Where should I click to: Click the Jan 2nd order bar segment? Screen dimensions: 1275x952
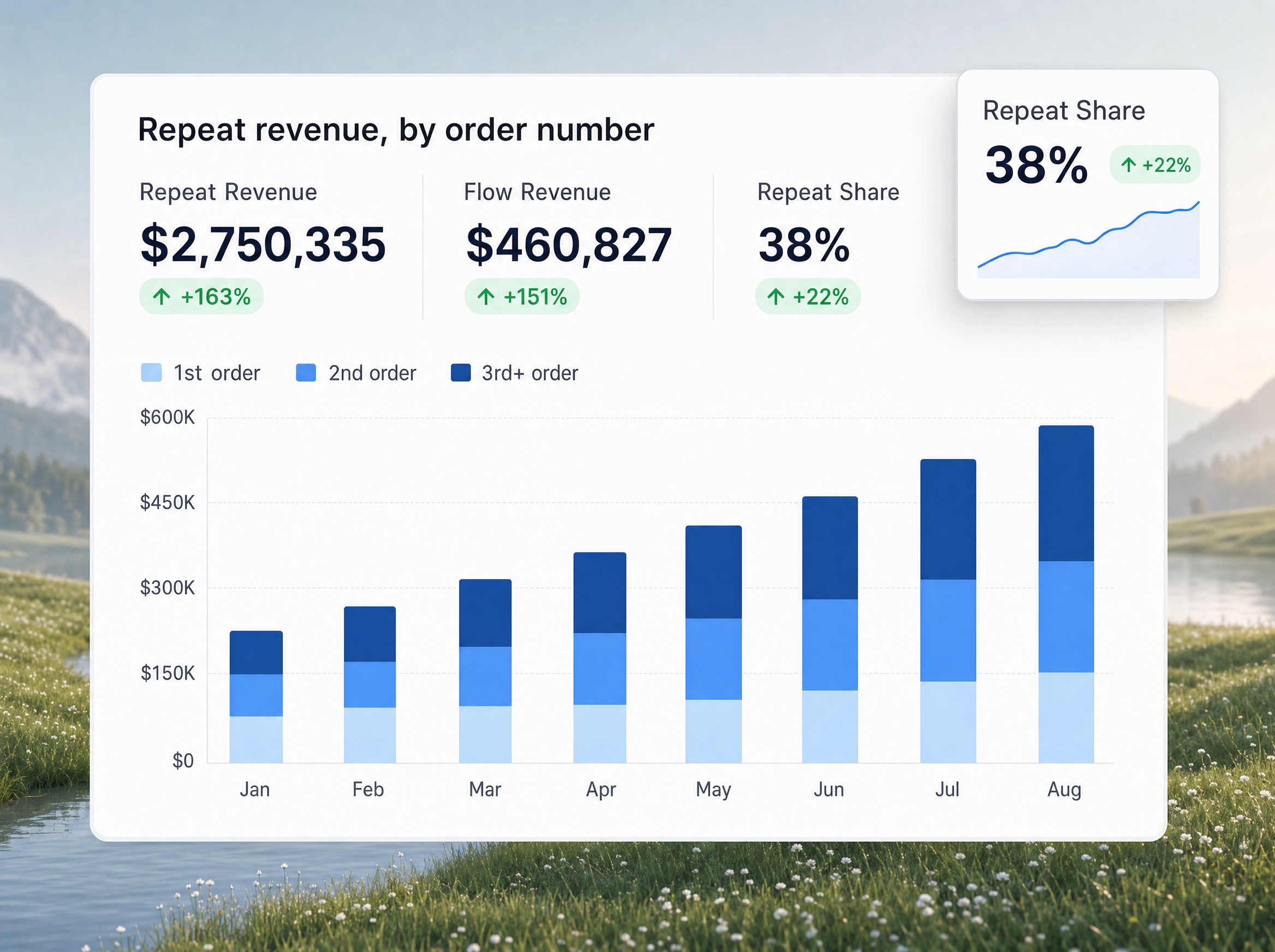(256, 695)
